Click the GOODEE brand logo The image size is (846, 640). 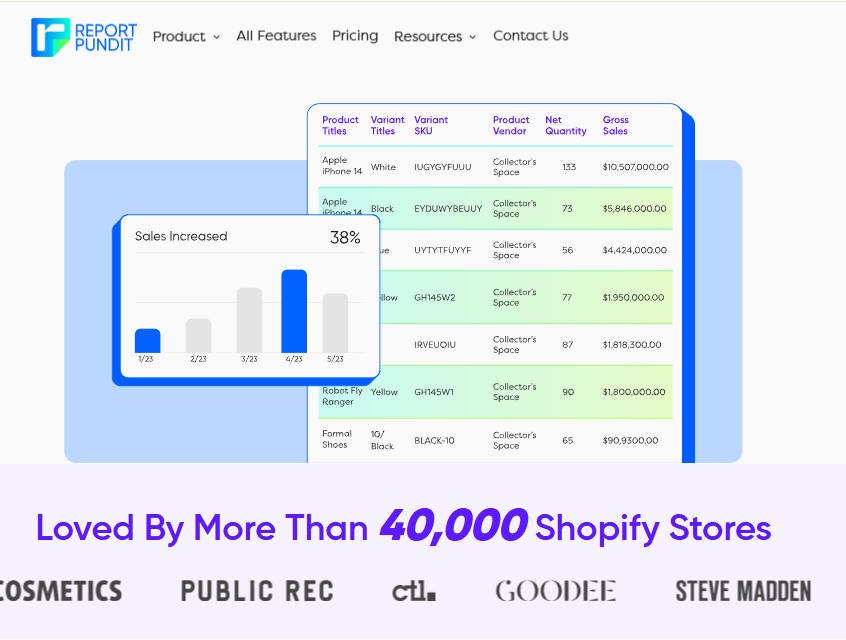point(556,591)
